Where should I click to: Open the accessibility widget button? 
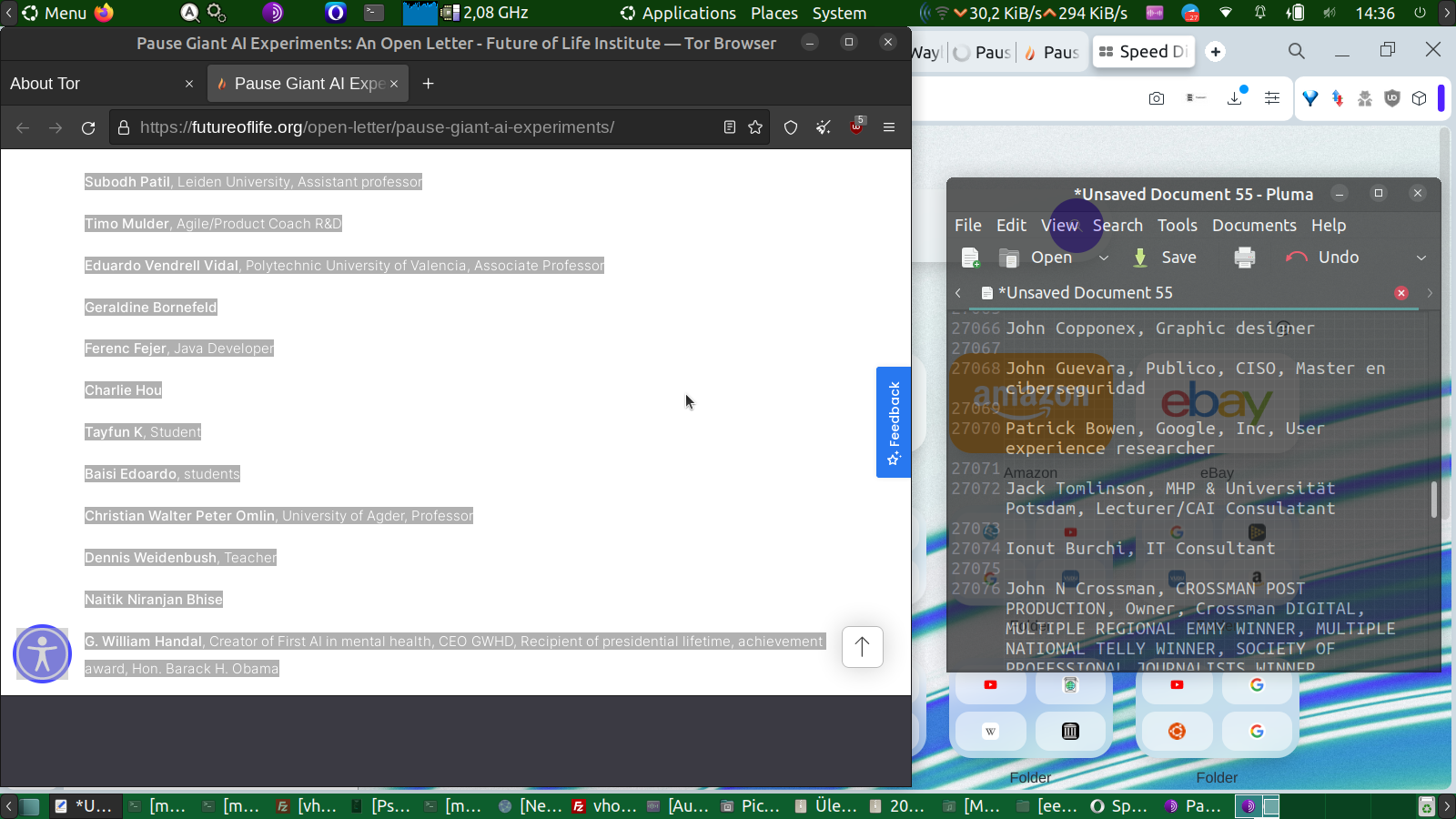(x=42, y=653)
